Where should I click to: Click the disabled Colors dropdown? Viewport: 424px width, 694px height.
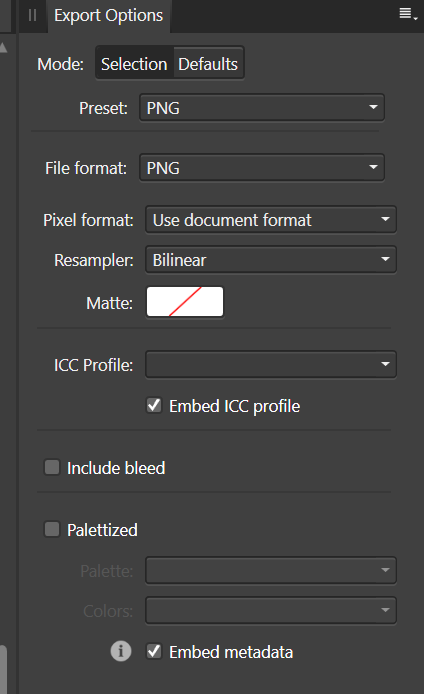pos(271,610)
